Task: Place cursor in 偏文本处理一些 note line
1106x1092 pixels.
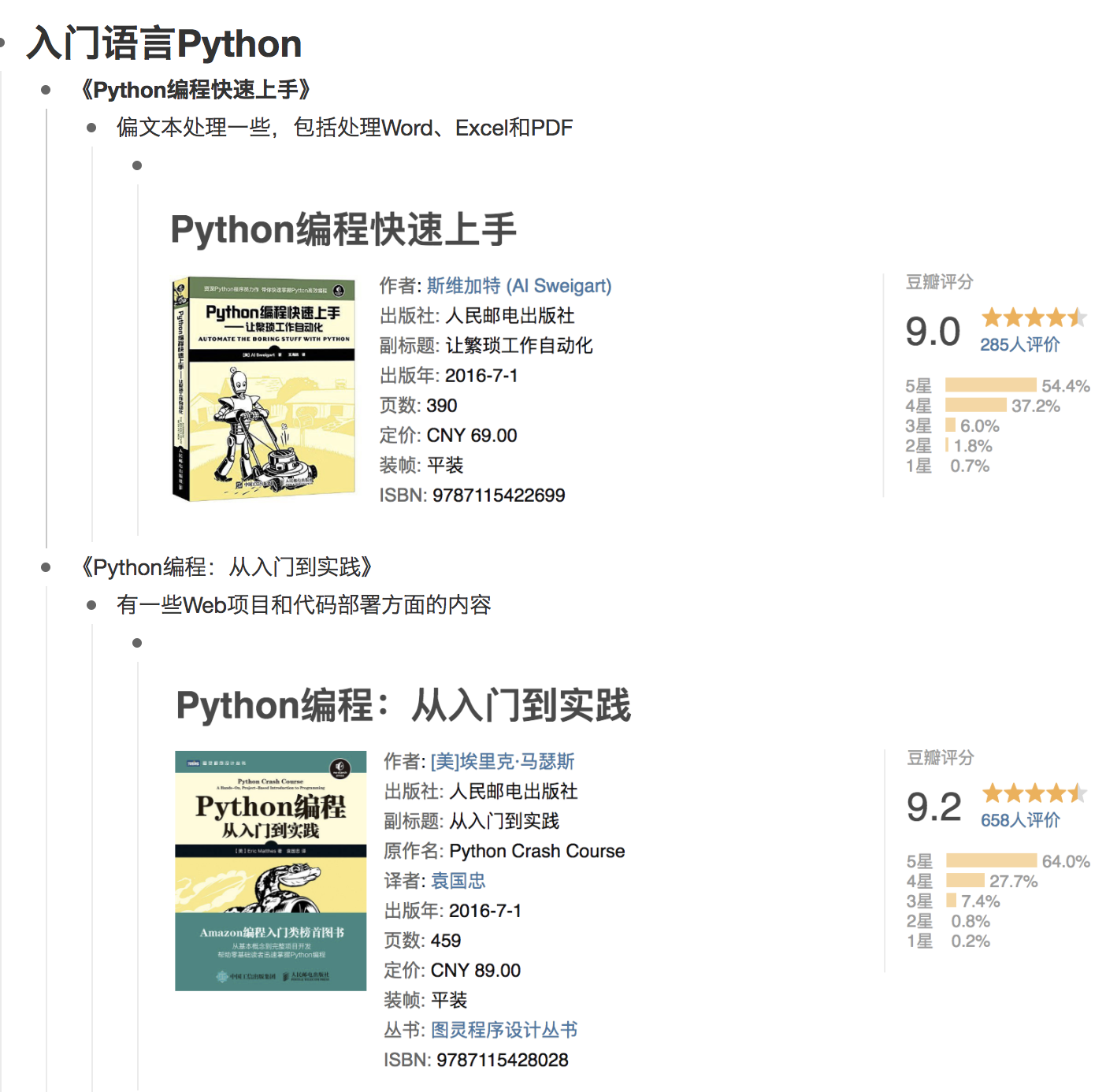Action: pyautogui.click(x=344, y=128)
